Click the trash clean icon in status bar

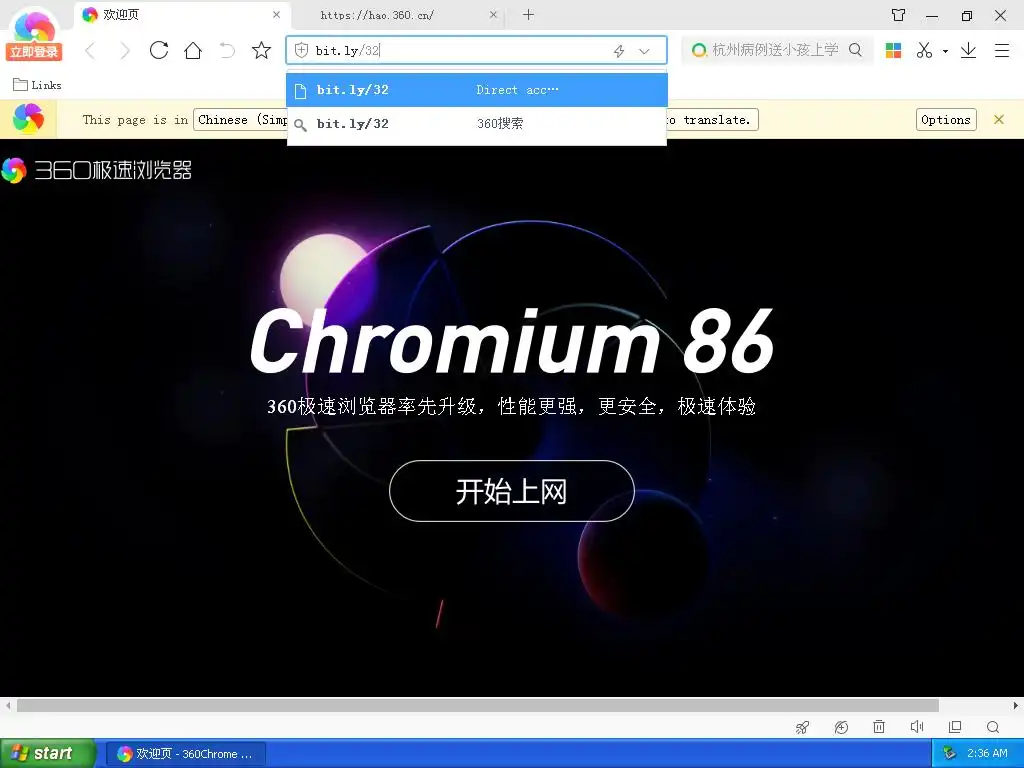(x=879, y=727)
